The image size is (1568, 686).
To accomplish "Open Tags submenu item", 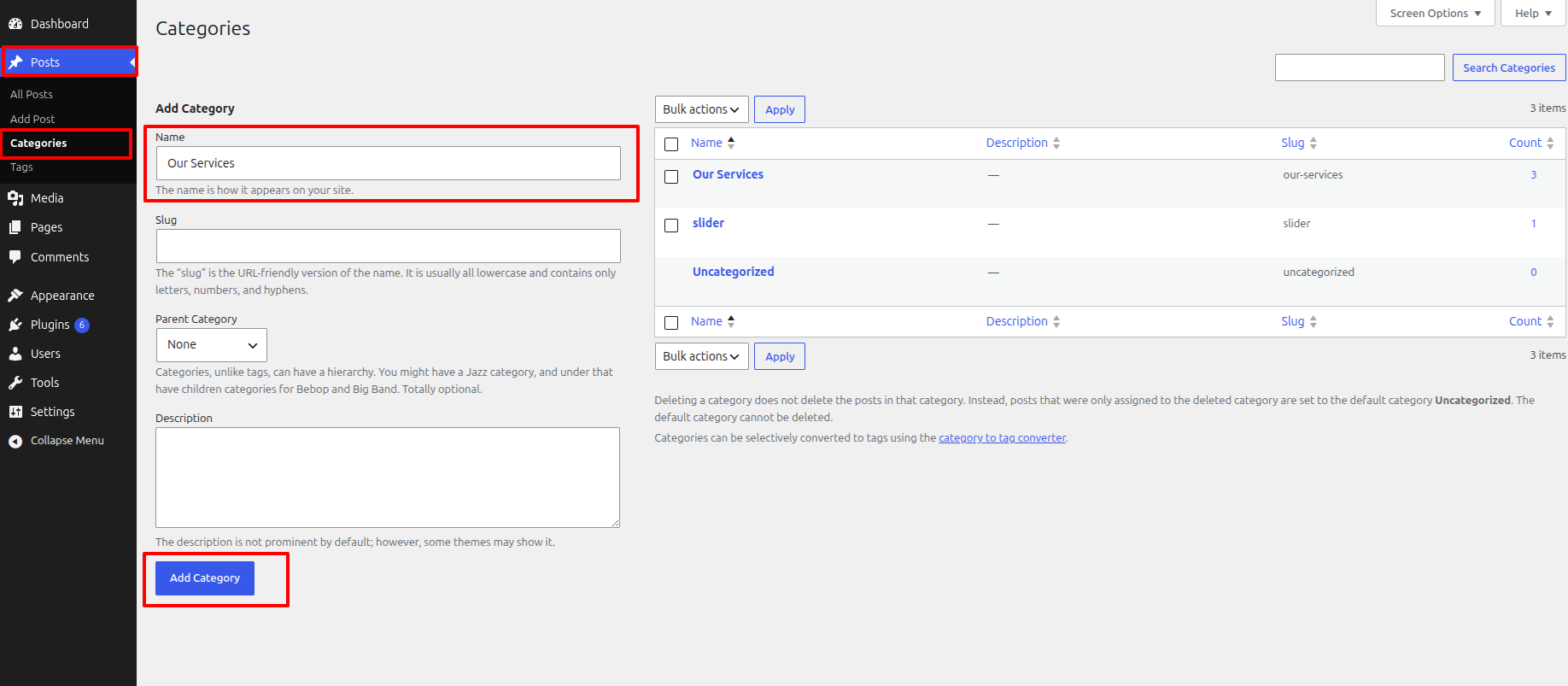I will coord(21,167).
